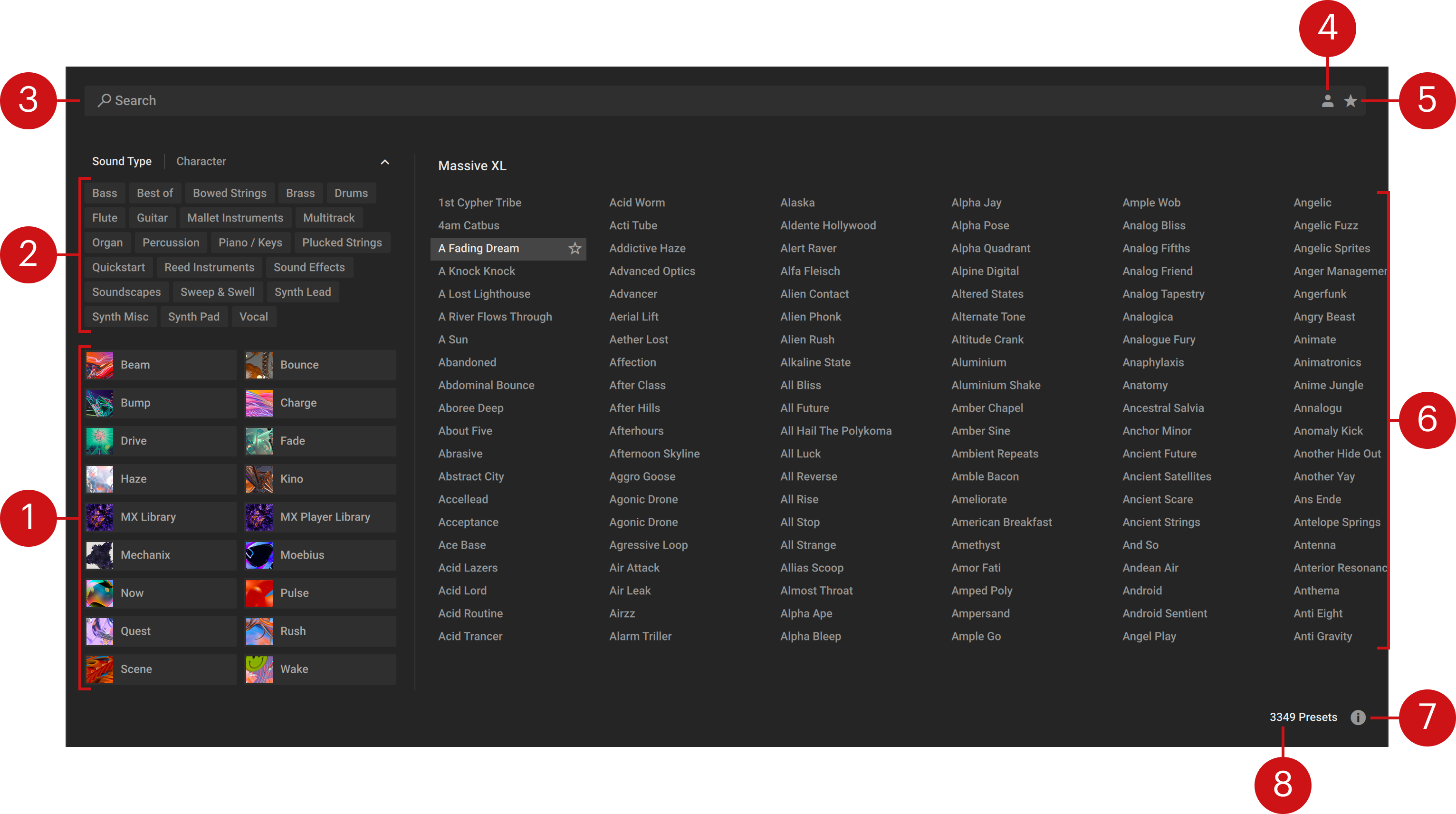This screenshot has width=1456, height=814.
Task: Load the Anti Gravity preset
Action: pos(1322,636)
